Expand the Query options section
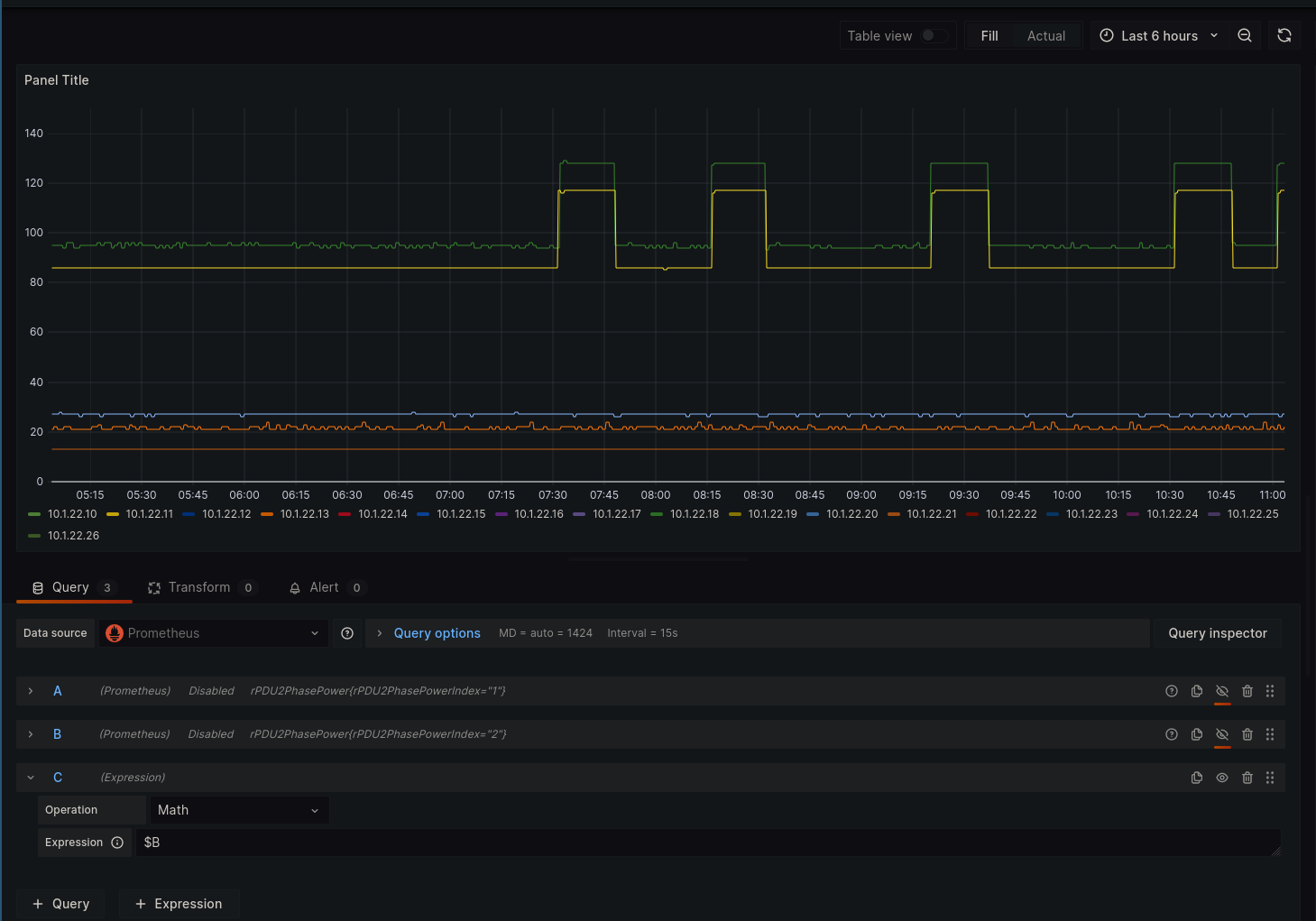This screenshot has width=1316, height=921. (x=437, y=633)
